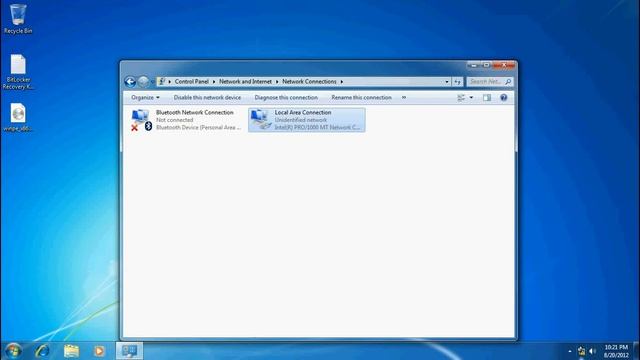Click Diagnose this connection
This screenshot has height=360, width=640.
pyautogui.click(x=286, y=98)
